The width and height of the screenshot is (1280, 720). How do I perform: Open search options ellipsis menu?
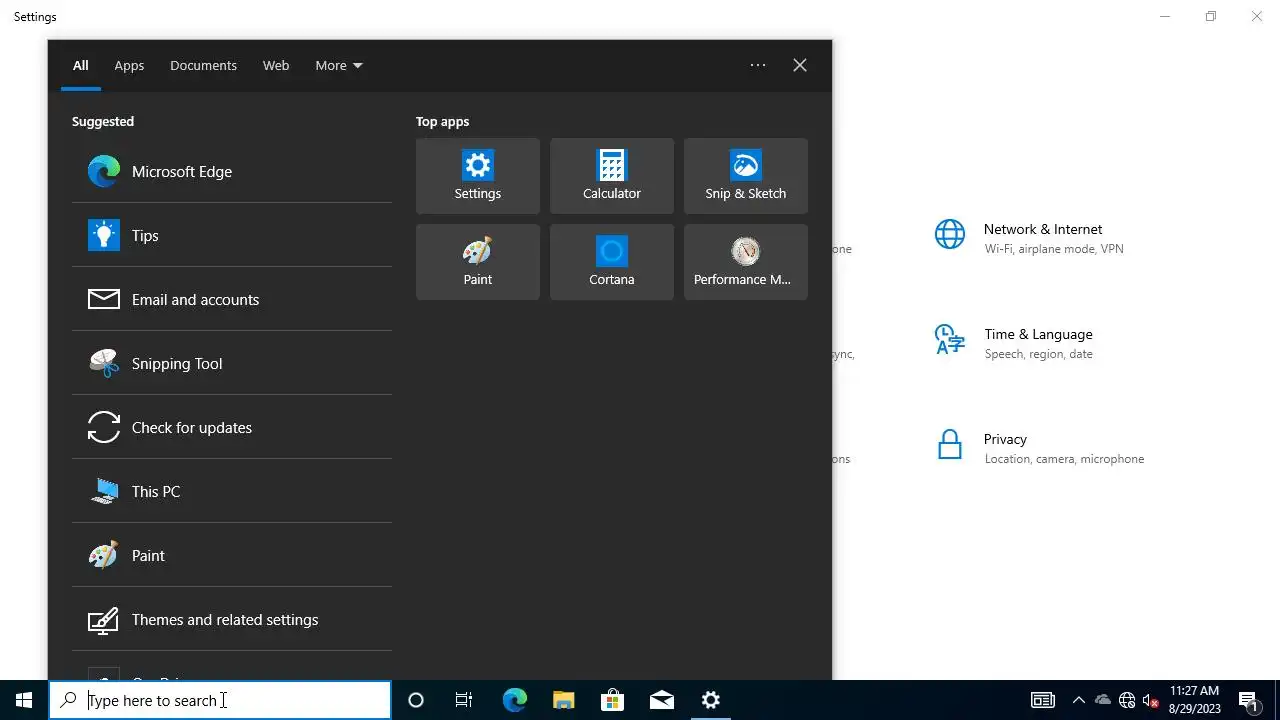coord(758,65)
